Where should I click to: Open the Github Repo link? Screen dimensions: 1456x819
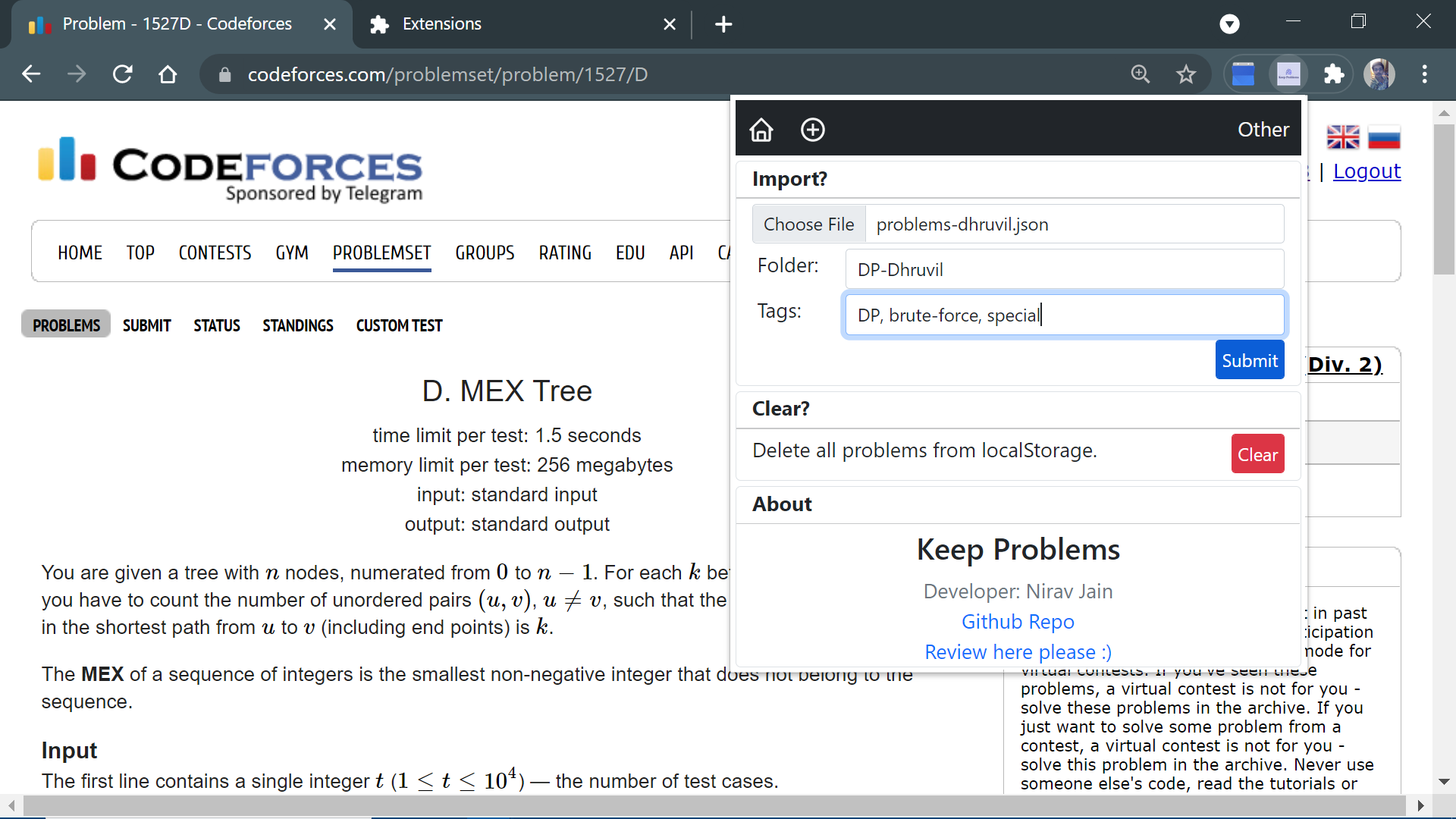(1018, 622)
